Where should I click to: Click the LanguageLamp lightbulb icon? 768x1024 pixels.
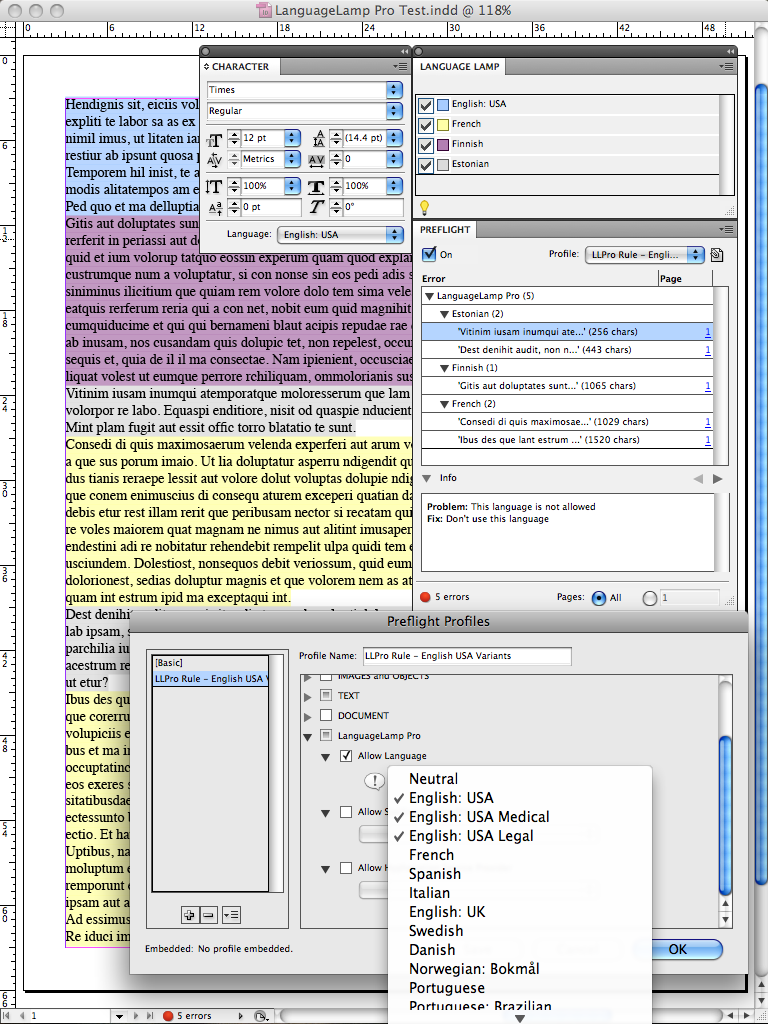click(424, 207)
